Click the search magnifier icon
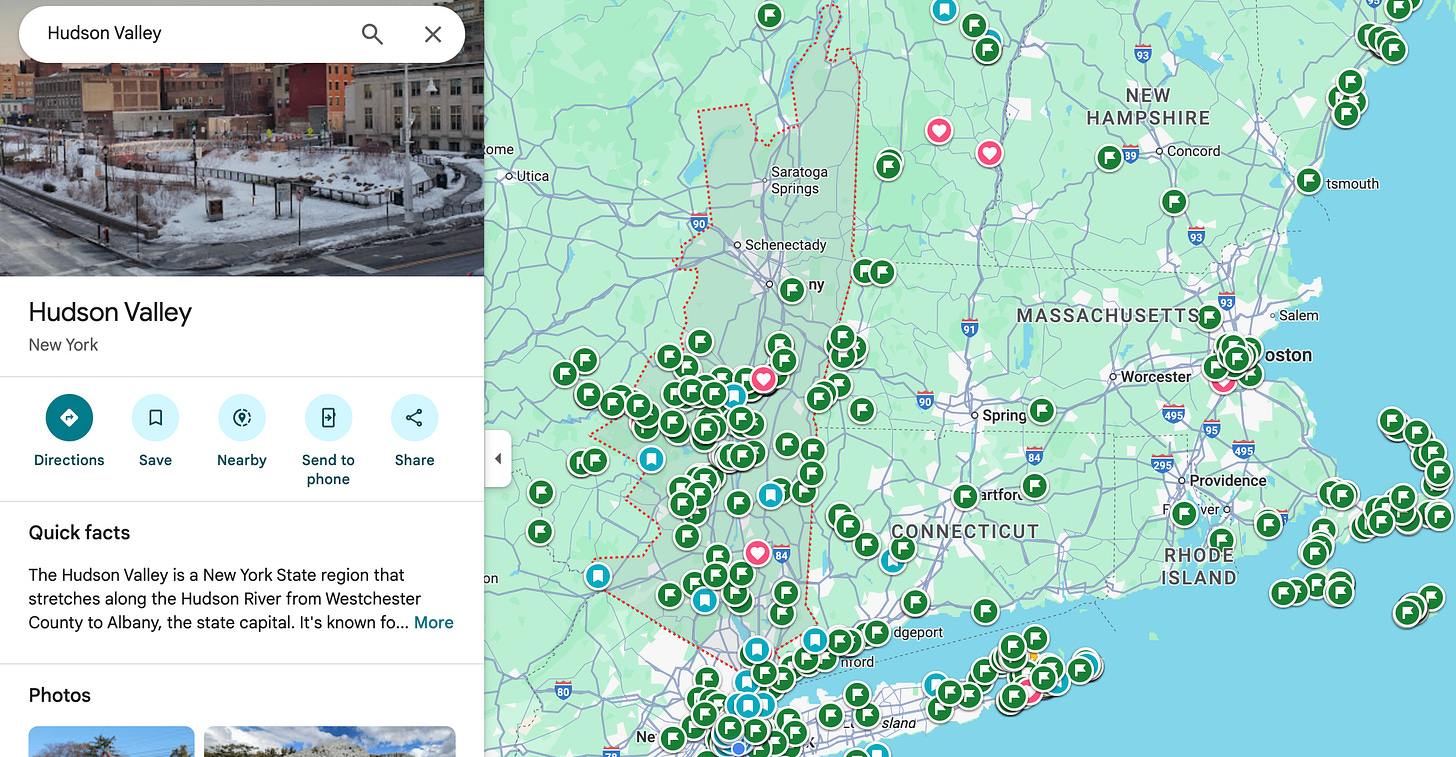 tap(372, 34)
